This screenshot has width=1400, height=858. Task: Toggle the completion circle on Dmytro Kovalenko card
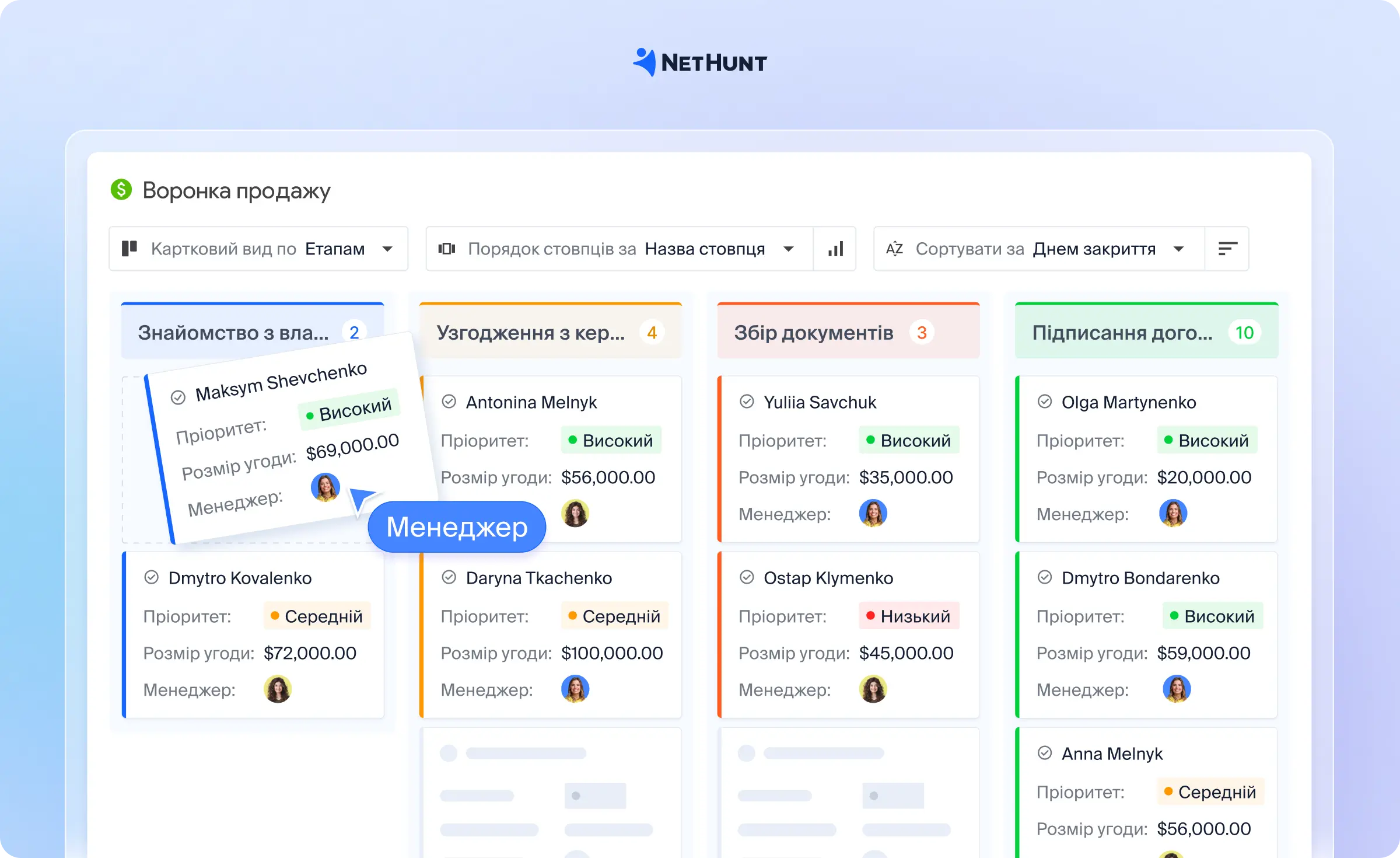click(x=151, y=578)
